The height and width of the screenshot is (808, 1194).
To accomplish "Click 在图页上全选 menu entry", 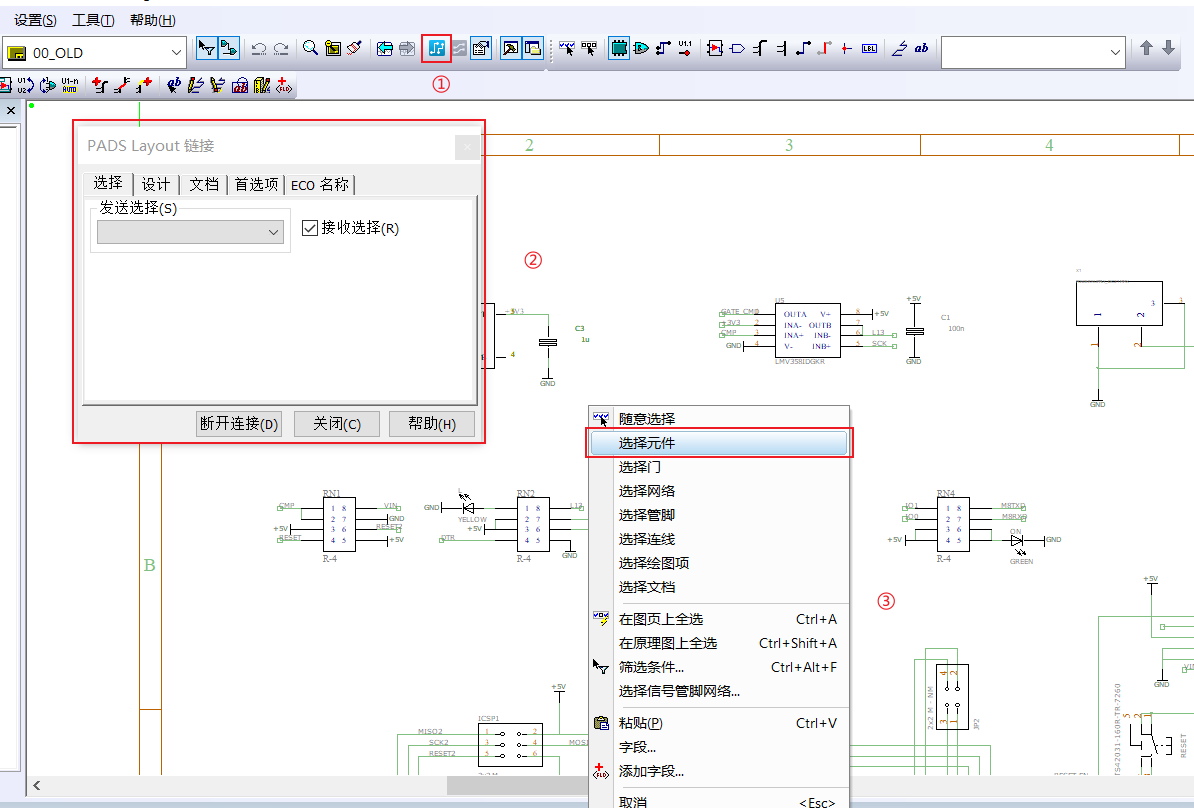I will point(719,619).
